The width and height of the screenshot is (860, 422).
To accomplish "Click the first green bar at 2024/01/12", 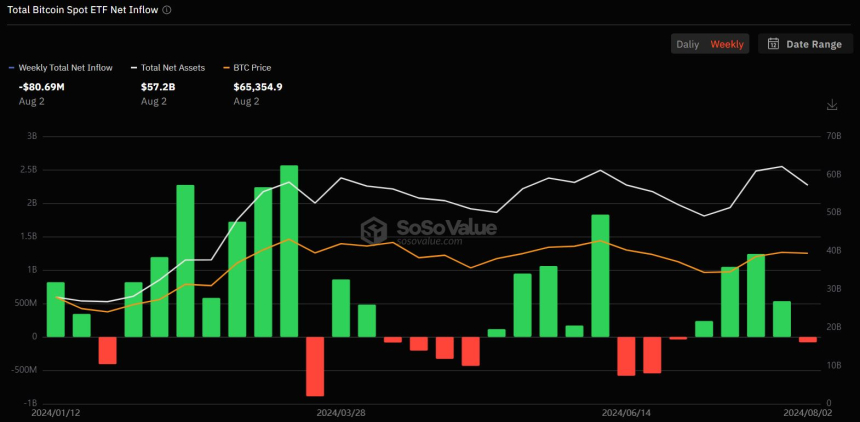I will (56, 310).
